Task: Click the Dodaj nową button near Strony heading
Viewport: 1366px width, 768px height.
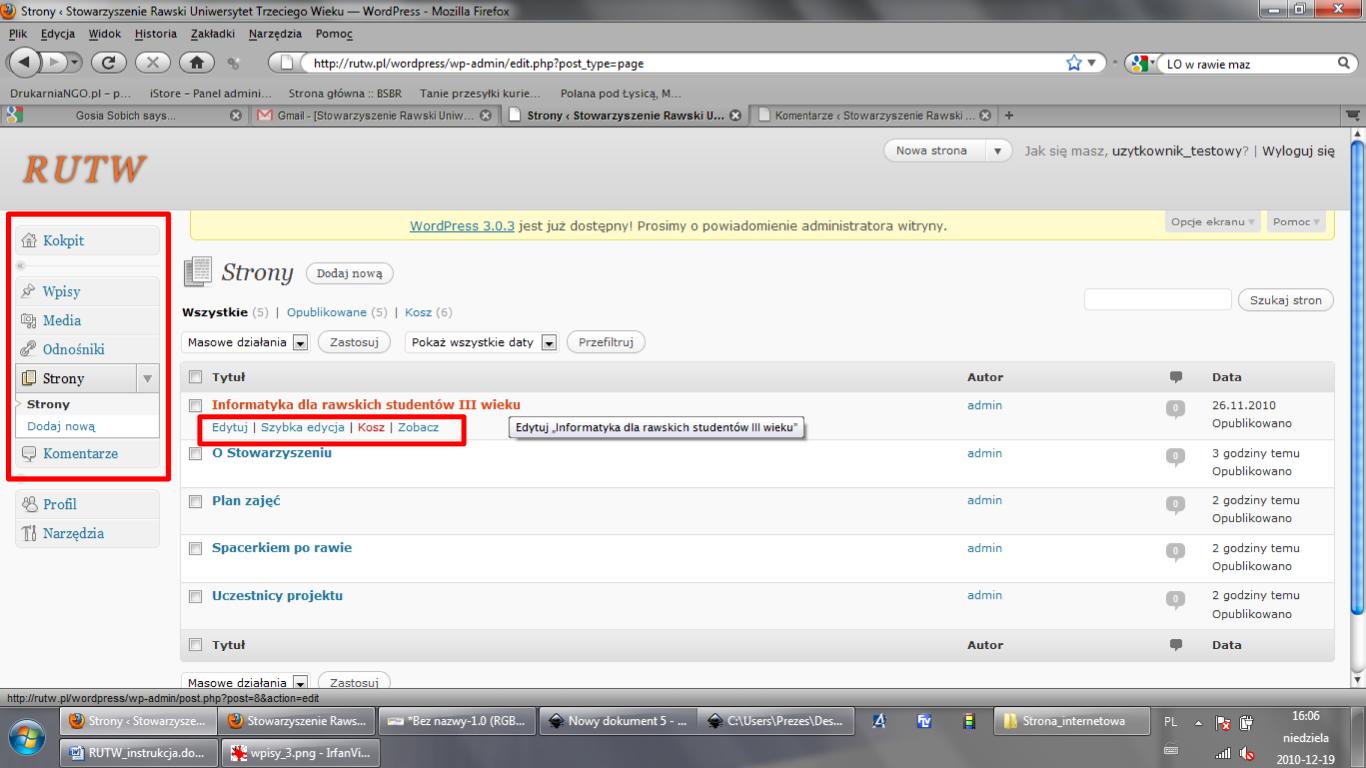Action: point(350,273)
